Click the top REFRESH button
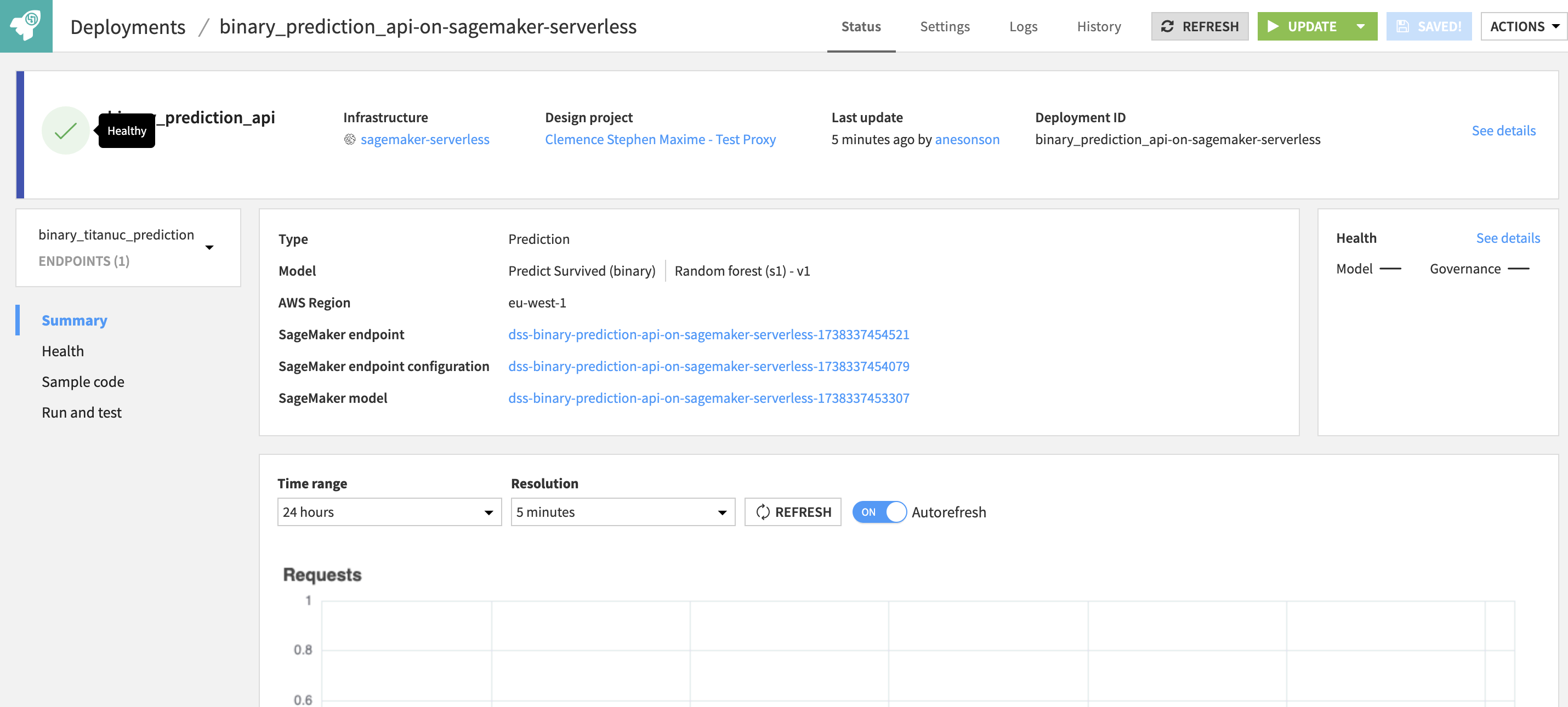1568x707 pixels. 1199,26
